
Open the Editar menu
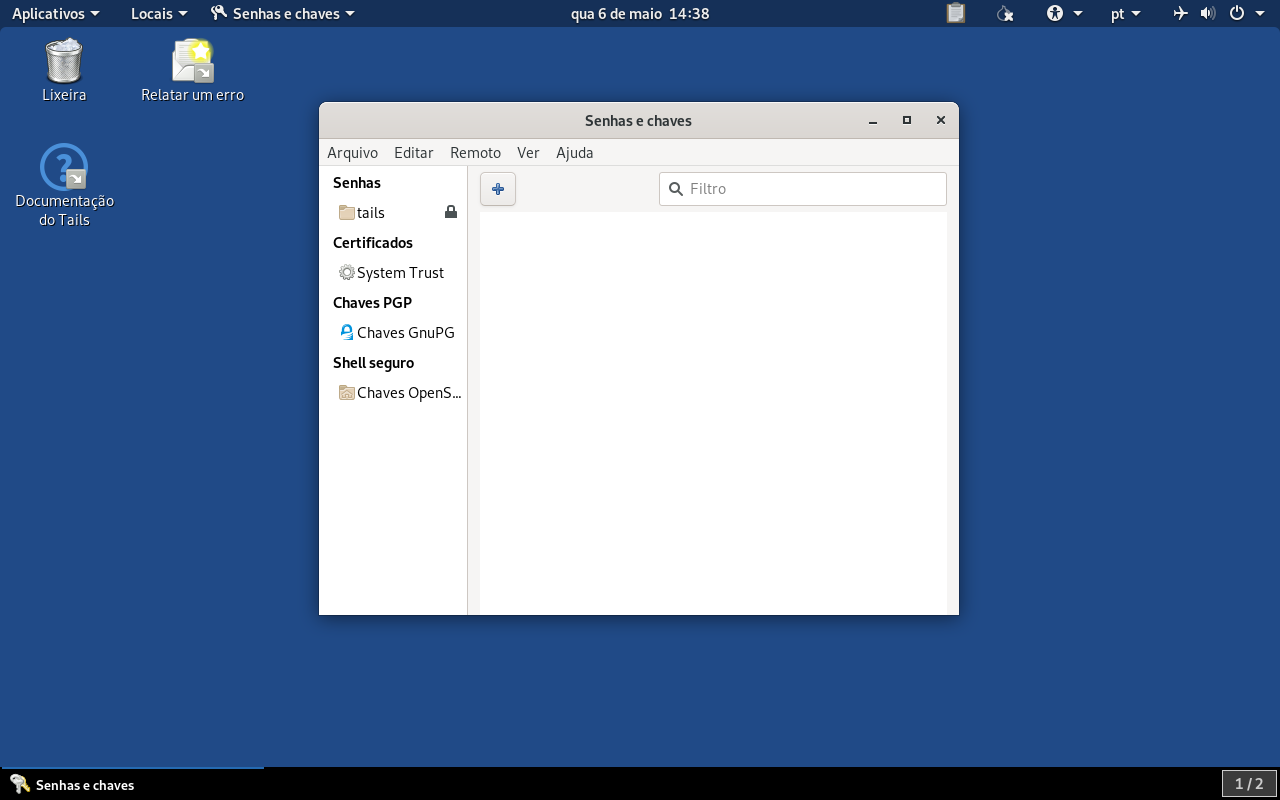pyautogui.click(x=414, y=153)
